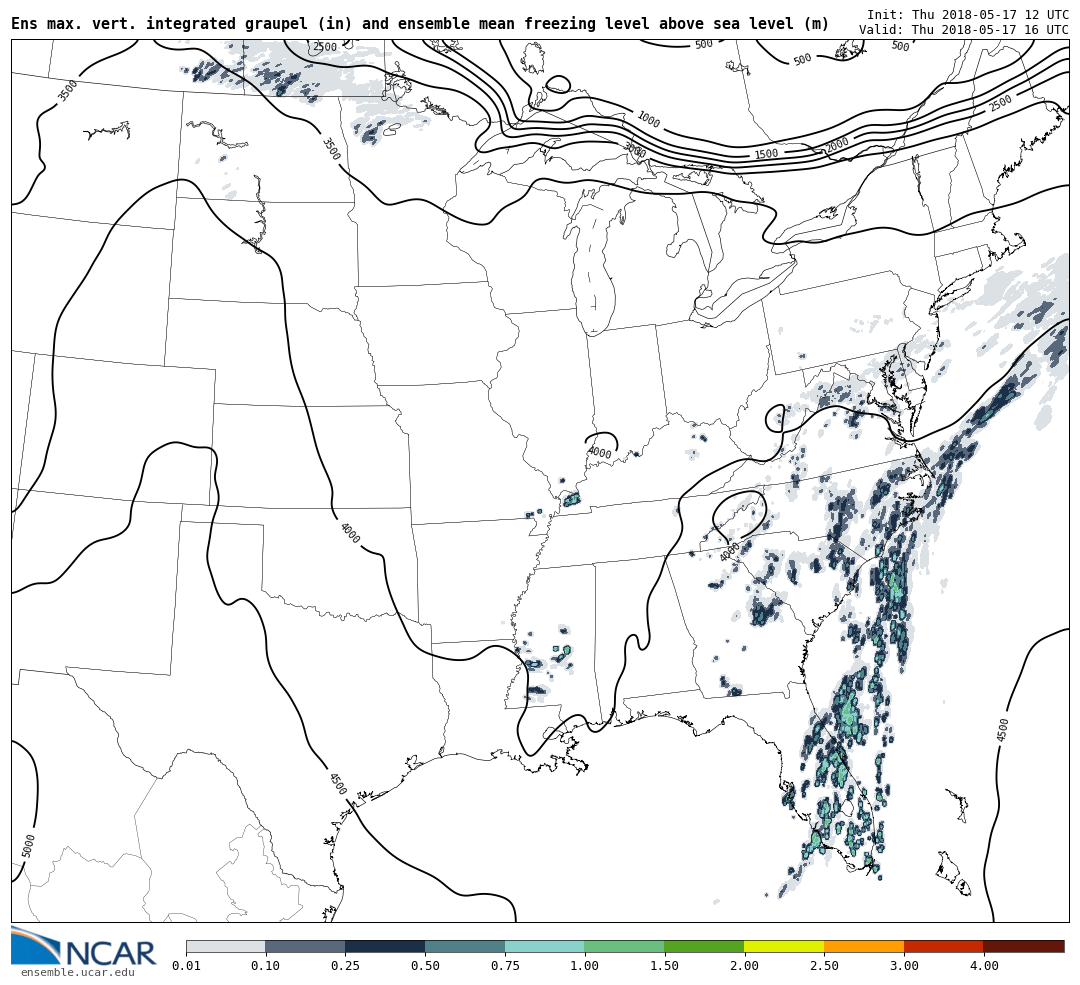Pick the dark brown 4.00 color swatch
The width and height of the screenshot is (1080, 985).
click(x=1023, y=946)
